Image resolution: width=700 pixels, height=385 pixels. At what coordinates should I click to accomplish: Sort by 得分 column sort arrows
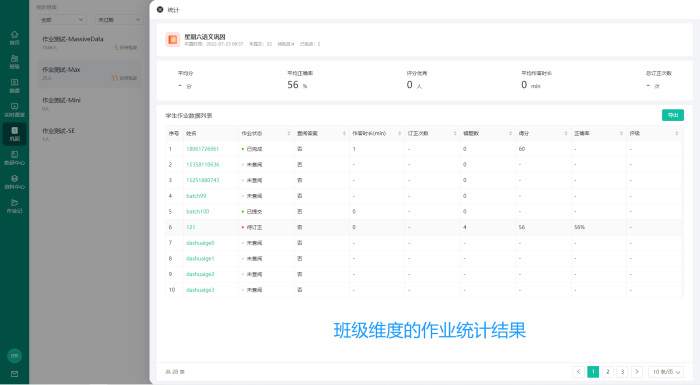[566, 134]
